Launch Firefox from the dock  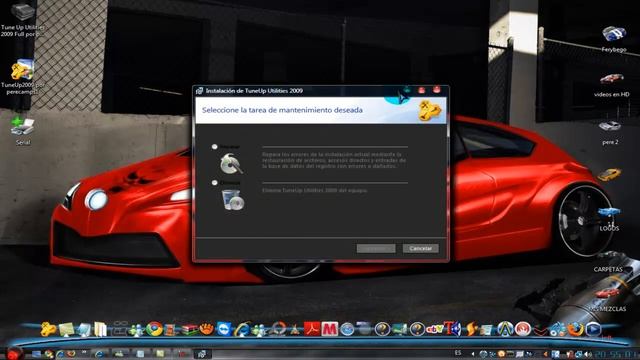coord(576,329)
